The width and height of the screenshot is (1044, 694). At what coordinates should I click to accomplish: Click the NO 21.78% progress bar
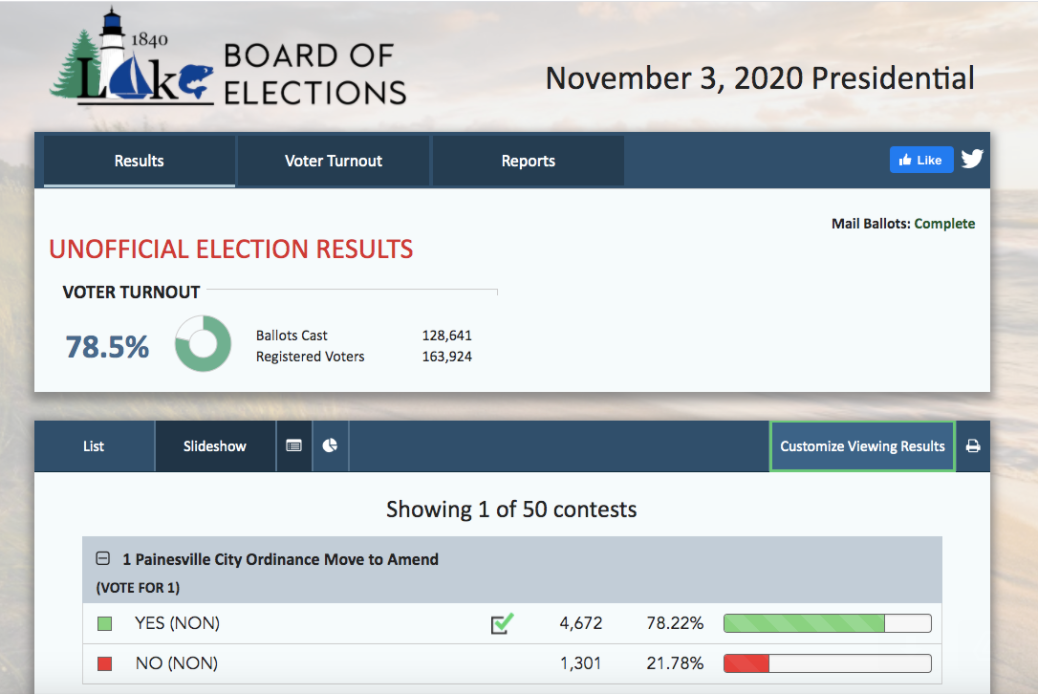826,664
